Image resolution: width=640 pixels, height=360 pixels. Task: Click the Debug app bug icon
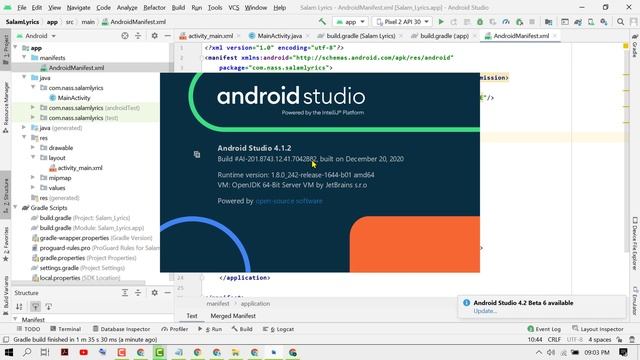point(480,22)
